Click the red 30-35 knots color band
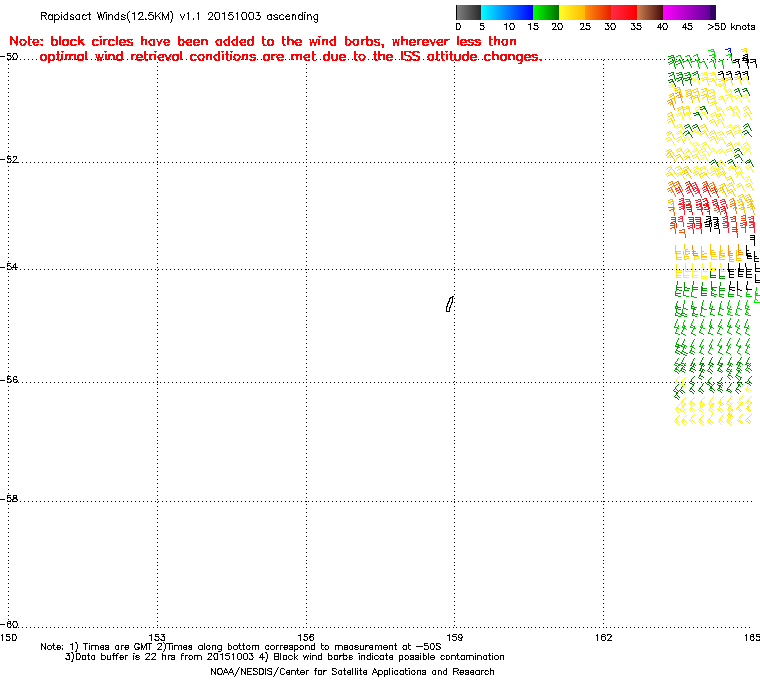 pos(624,12)
